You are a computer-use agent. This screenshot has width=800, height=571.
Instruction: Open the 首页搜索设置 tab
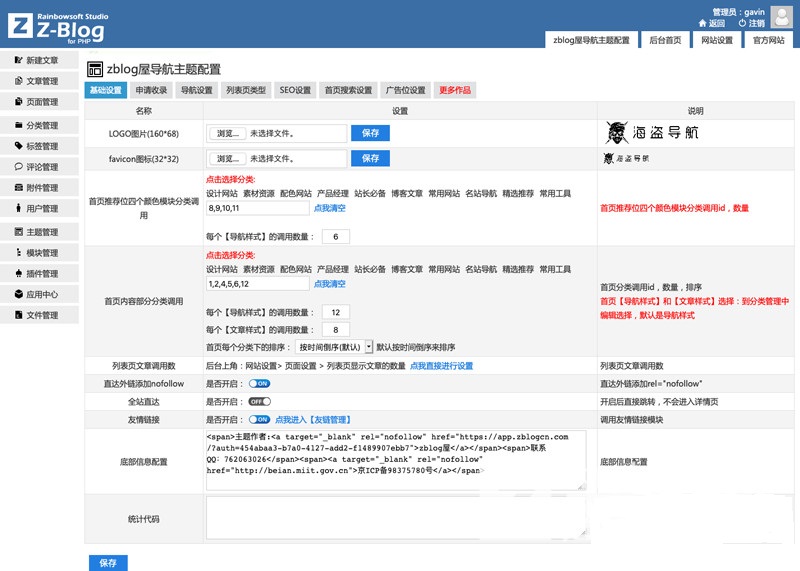pos(348,90)
